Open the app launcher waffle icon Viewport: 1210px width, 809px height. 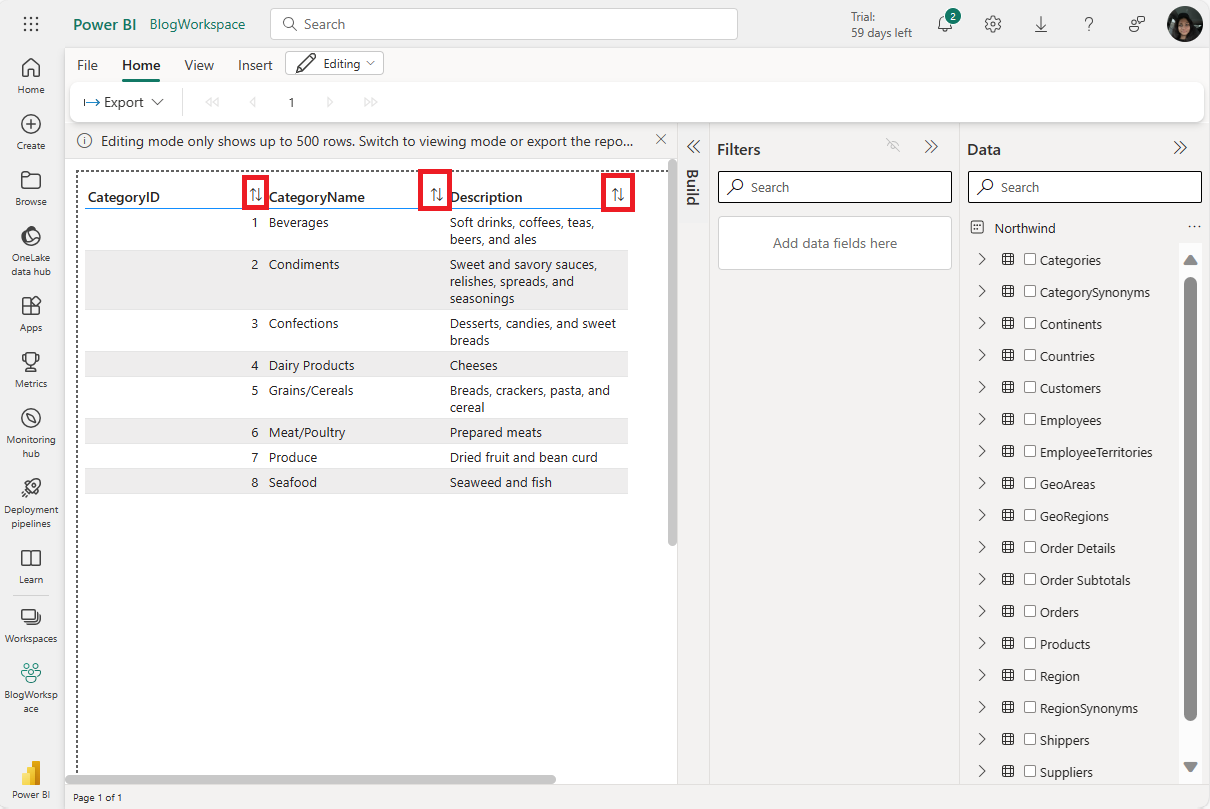pyautogui.click(x=31, y=24)
